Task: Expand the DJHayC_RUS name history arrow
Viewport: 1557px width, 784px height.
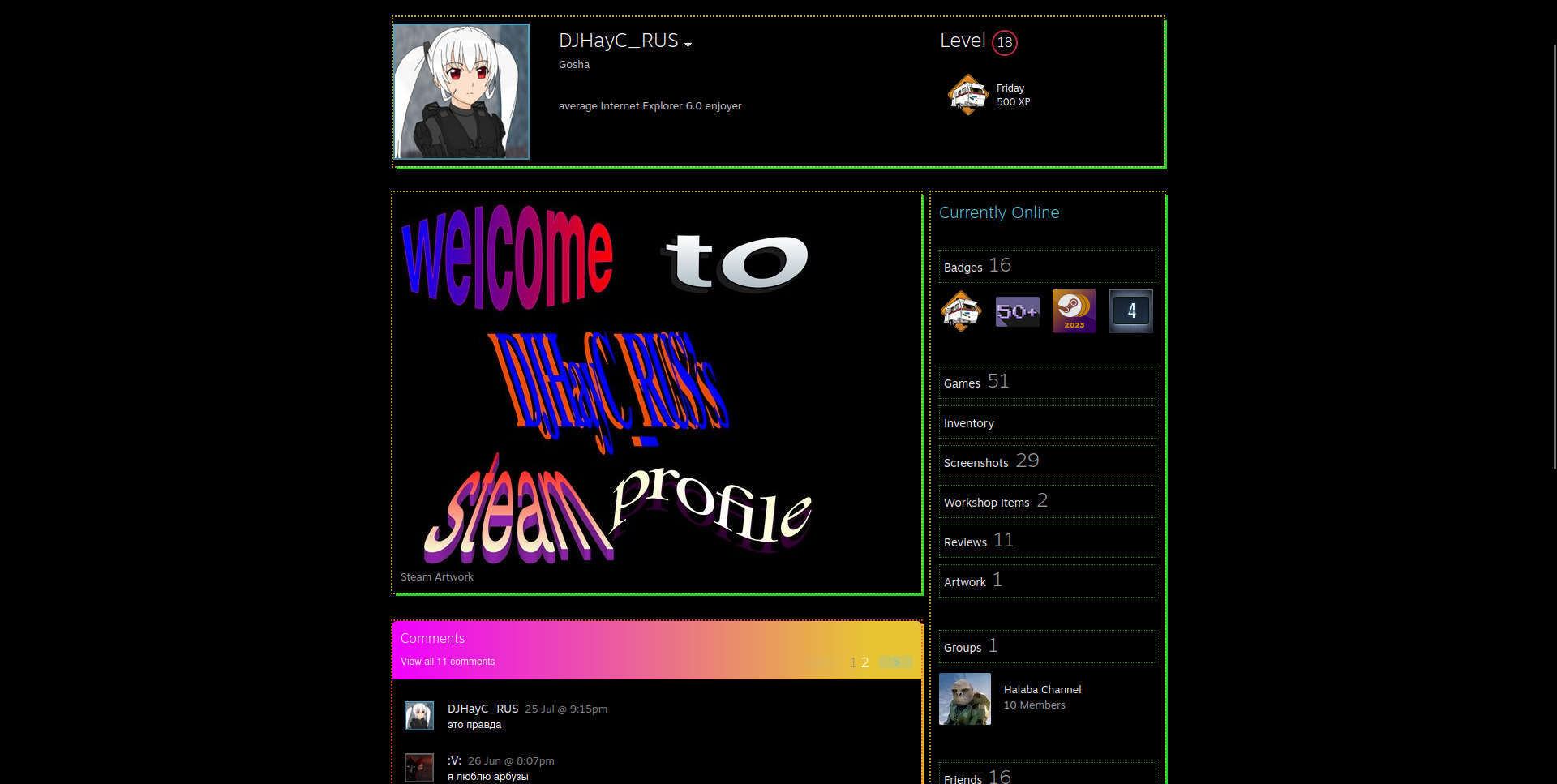Action: click(x=688, y=45)
